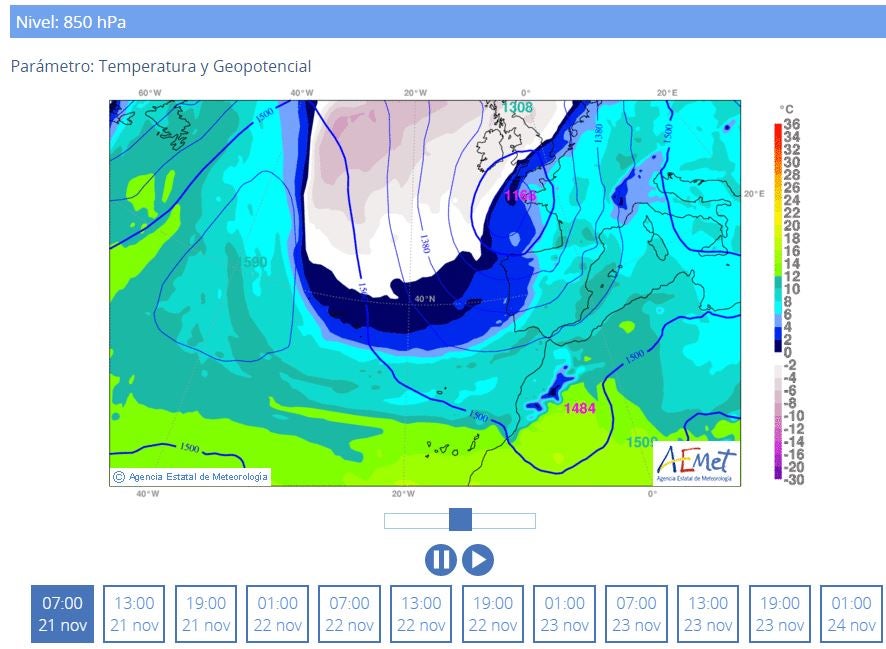The width and height of the screenshot is (886, 649).
Task: Select the 13:00 22 nov time step
Action: 421,614
